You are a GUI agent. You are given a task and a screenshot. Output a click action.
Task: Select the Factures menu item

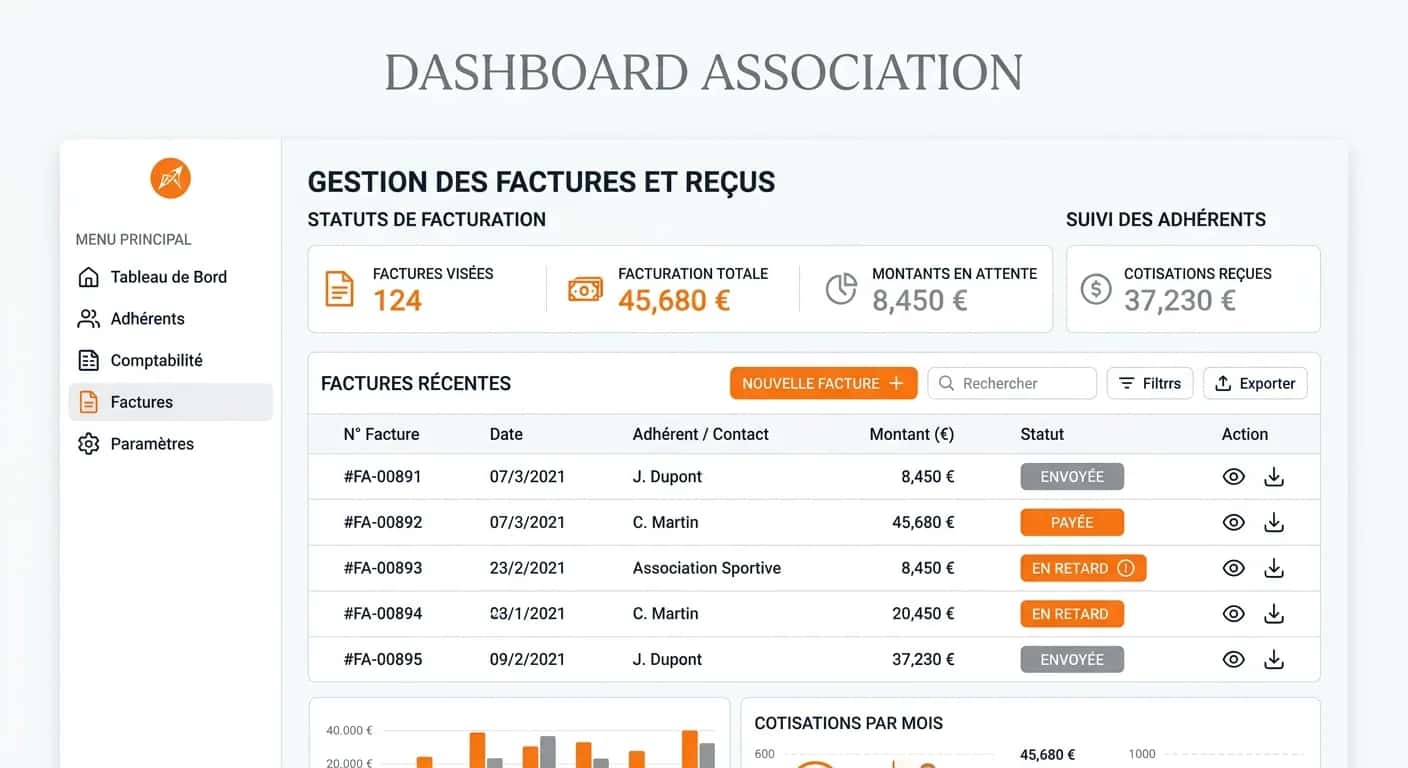click(170, 402)
